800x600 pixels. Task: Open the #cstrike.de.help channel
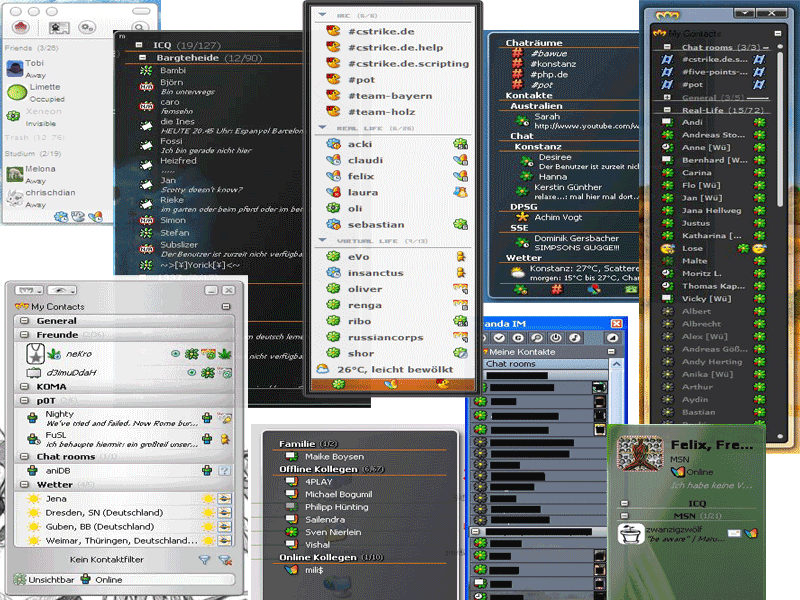click(x=395, y=47)
